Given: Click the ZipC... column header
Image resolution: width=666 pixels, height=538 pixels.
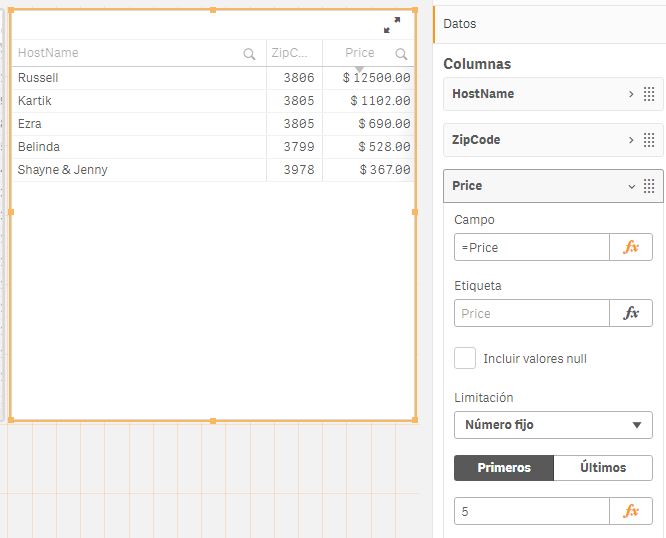Looking at the screenshot, I should (289, 53).
